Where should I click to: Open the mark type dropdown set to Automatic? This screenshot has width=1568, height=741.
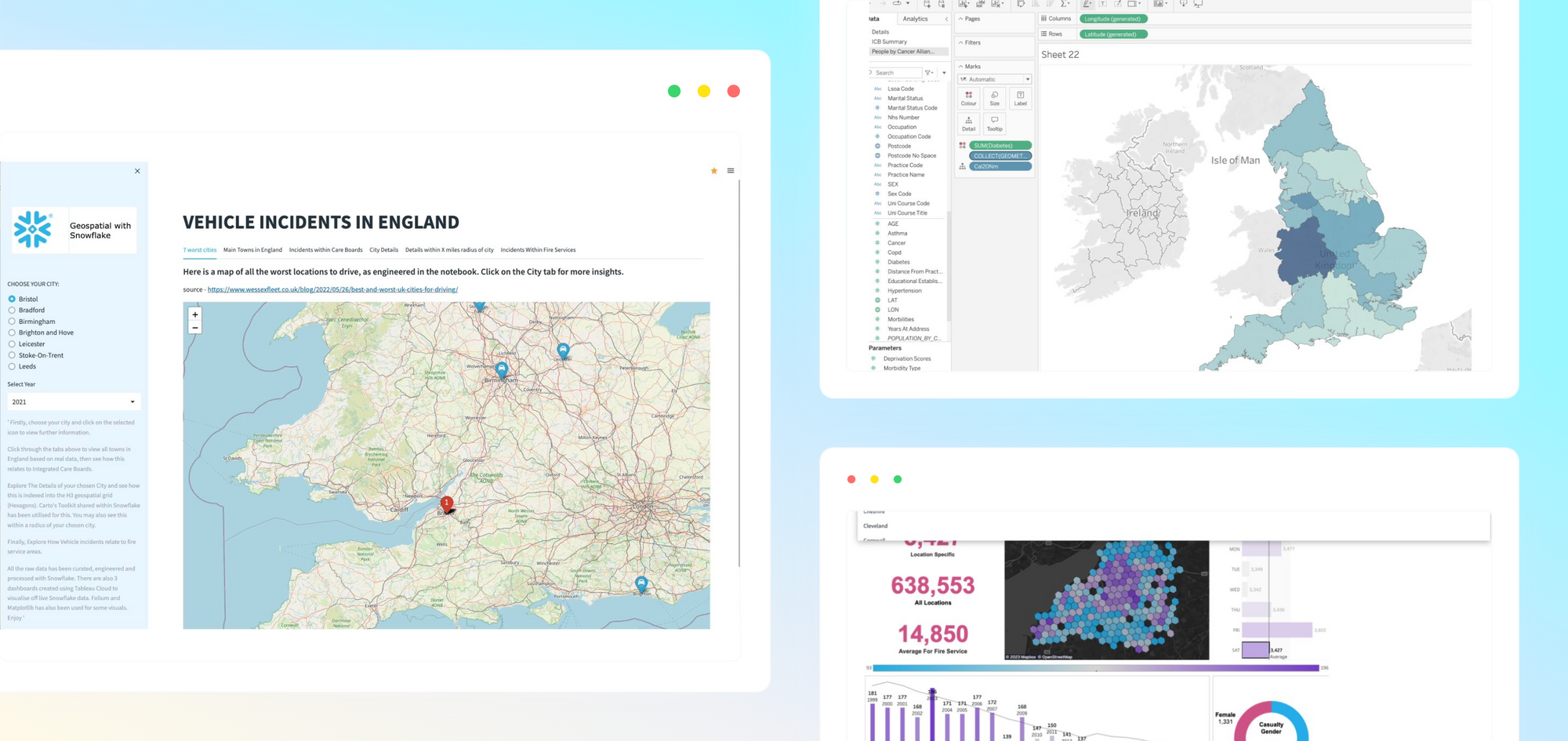point(993,78)
